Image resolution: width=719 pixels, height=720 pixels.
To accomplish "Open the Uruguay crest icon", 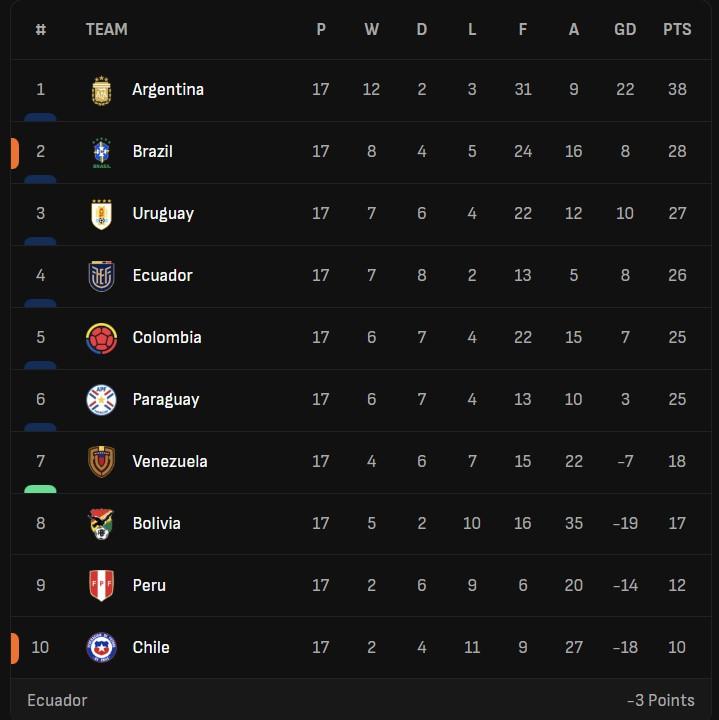I will [x=101, y=214].
